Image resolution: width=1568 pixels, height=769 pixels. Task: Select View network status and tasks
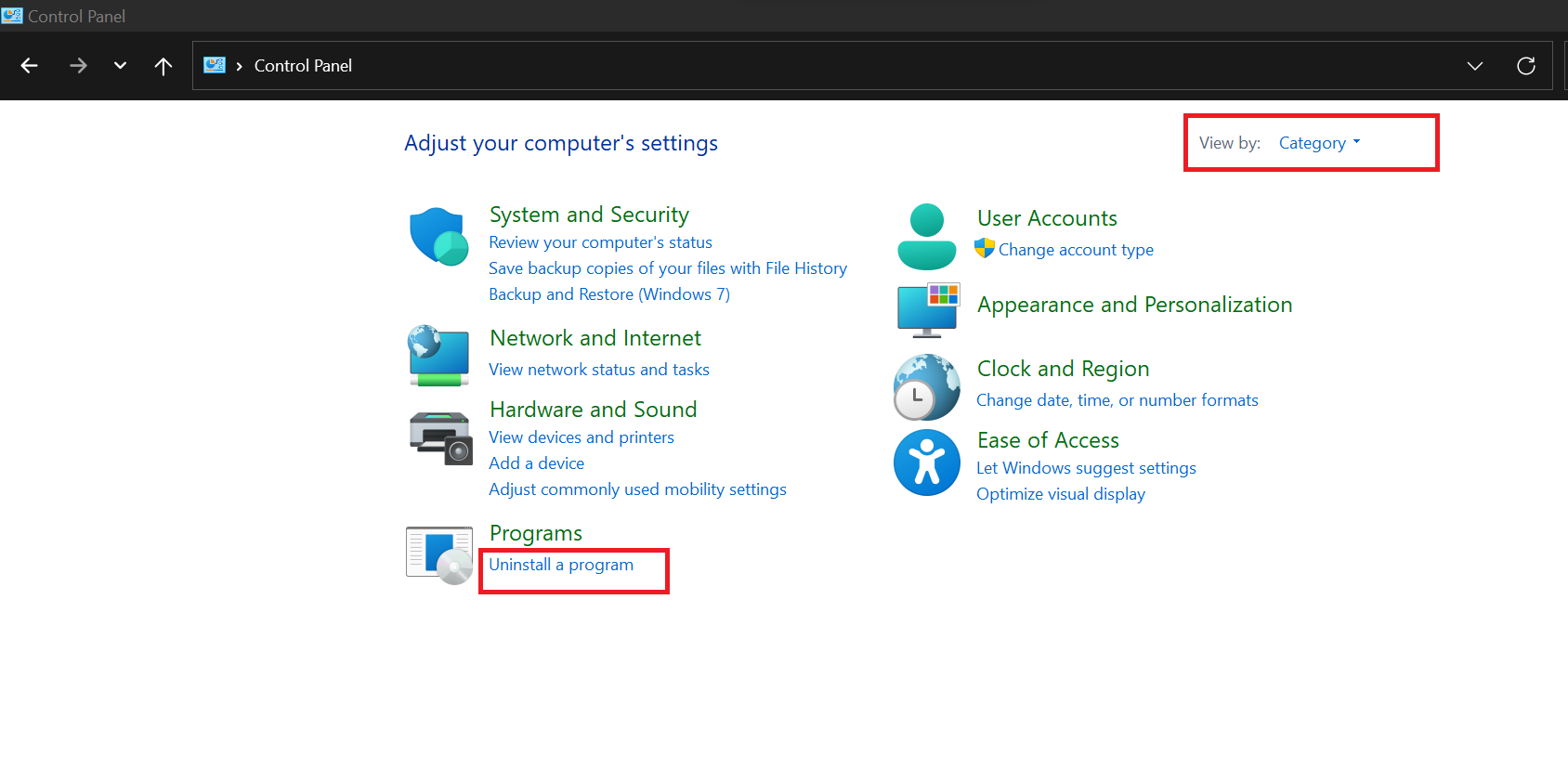tap(599, 370)
